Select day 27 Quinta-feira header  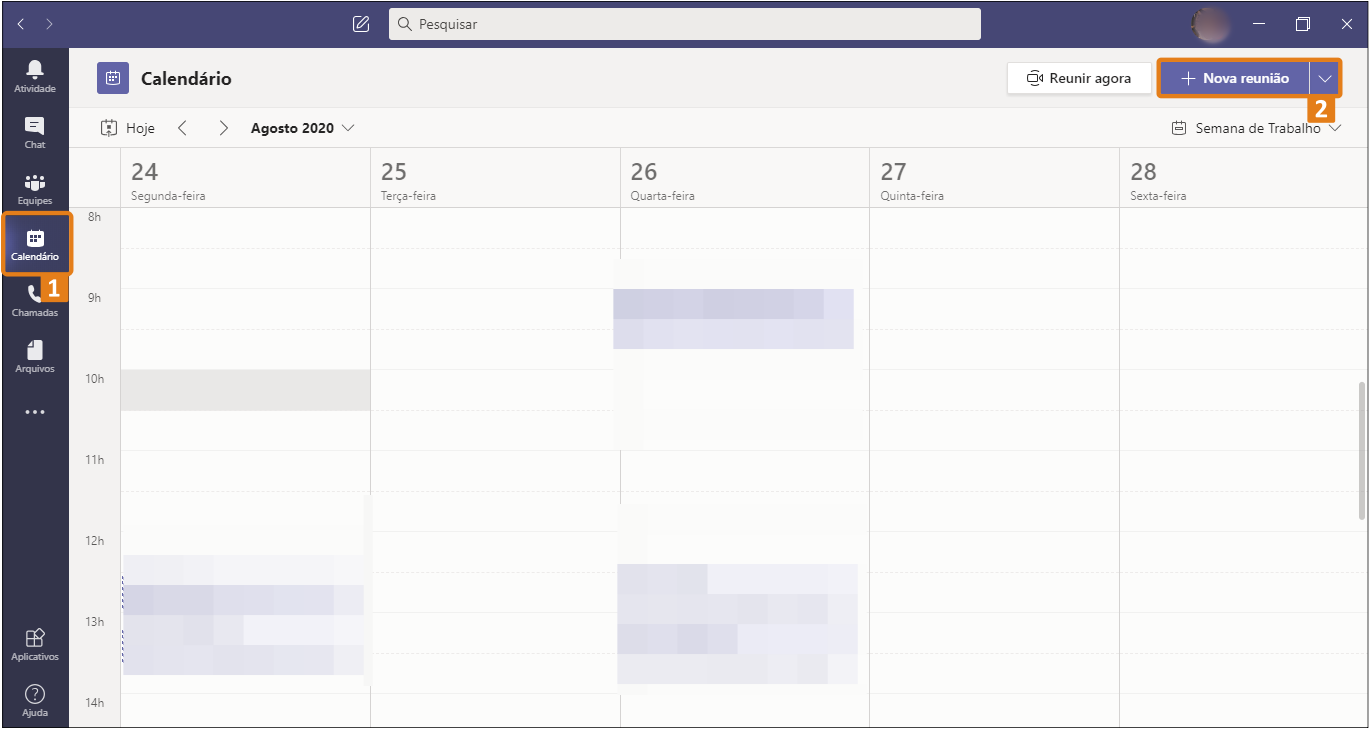(994, 180)
